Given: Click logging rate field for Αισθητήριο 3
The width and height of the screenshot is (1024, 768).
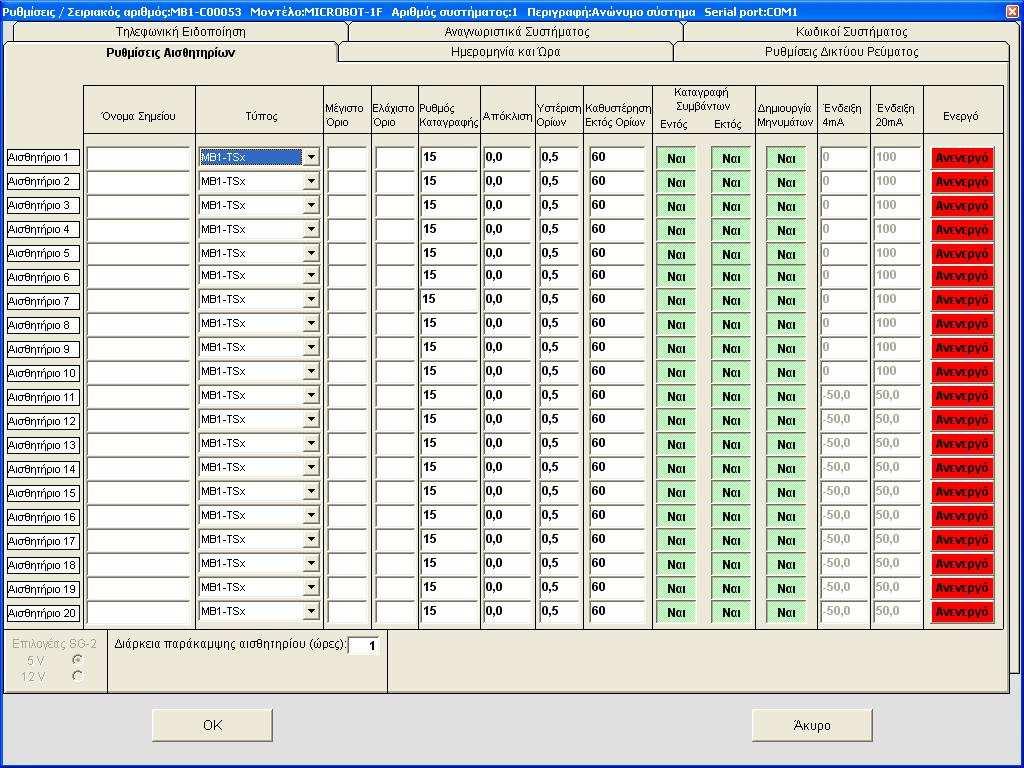Looking at the screenshot, I should coord(449,205).
